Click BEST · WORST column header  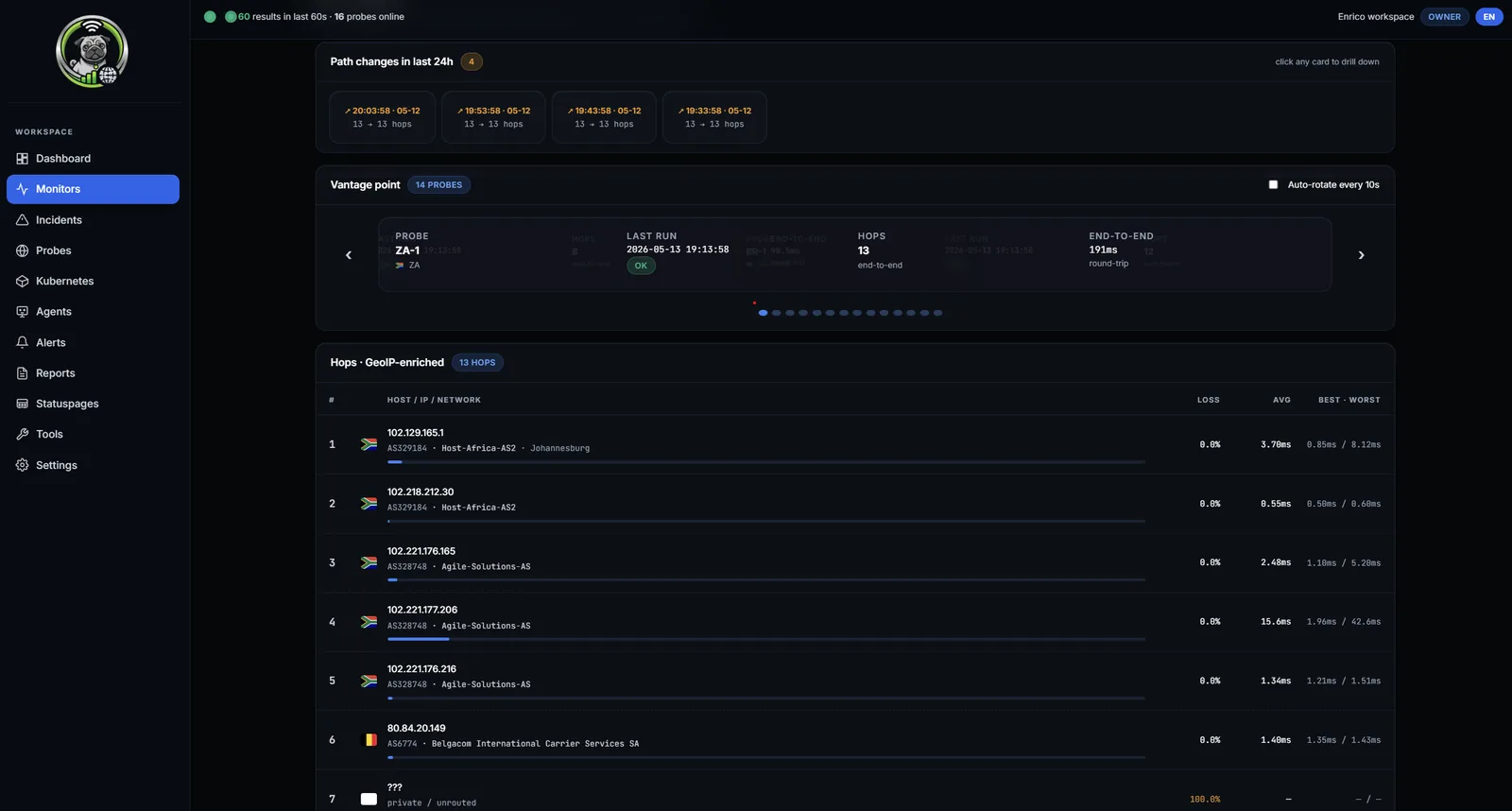1349,400
